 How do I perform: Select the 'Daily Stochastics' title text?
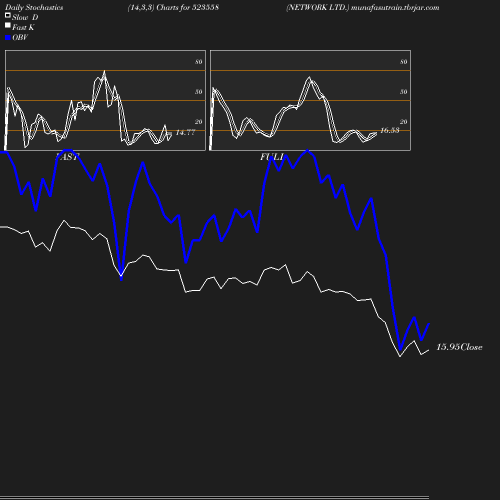point(34,8)
